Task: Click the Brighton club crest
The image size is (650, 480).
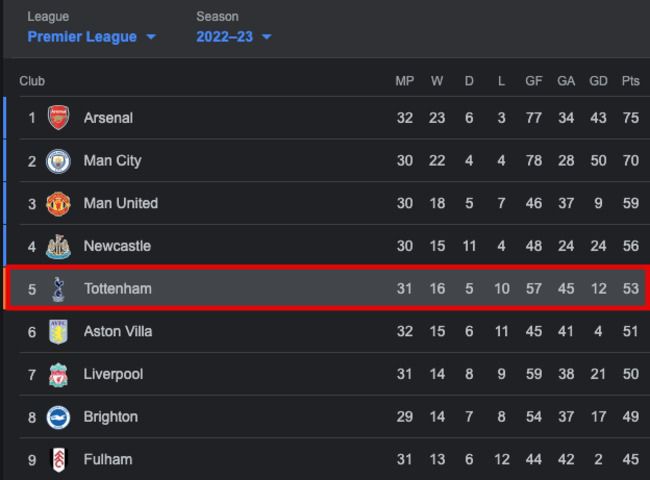Action: [x=58, y=417]
